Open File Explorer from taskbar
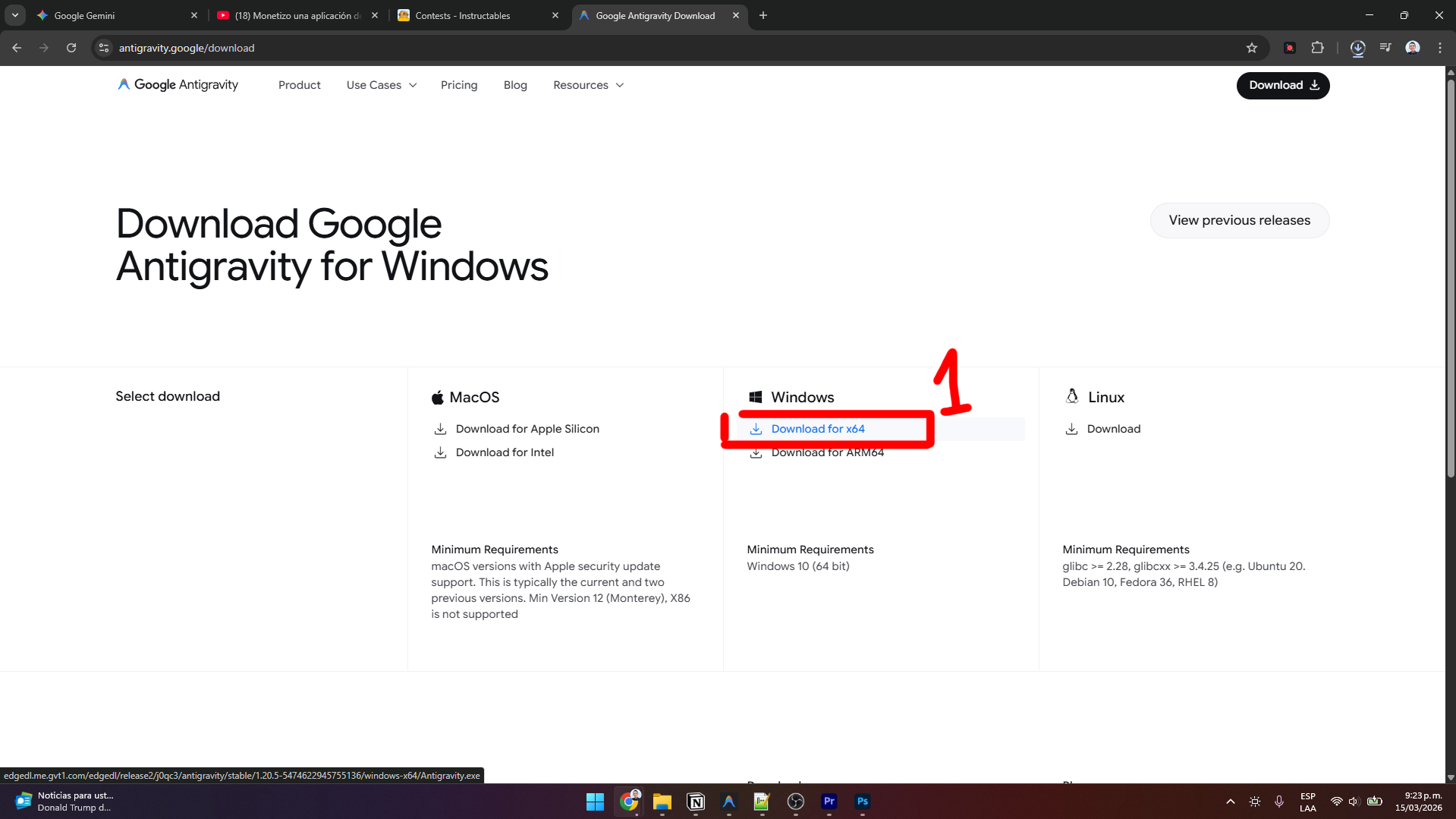 (662, 802)
